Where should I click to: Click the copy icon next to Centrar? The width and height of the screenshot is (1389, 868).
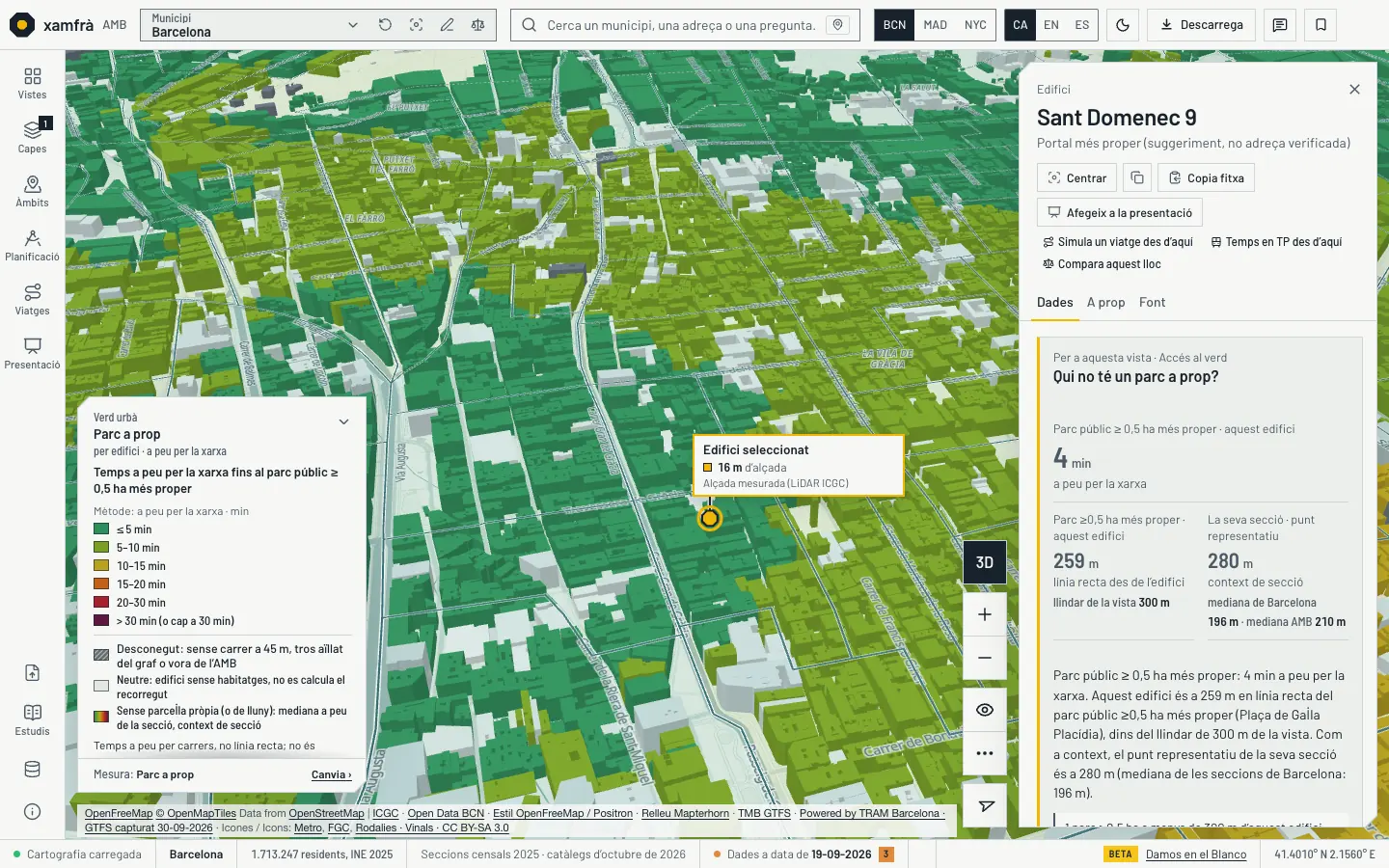click(1137, 178)
